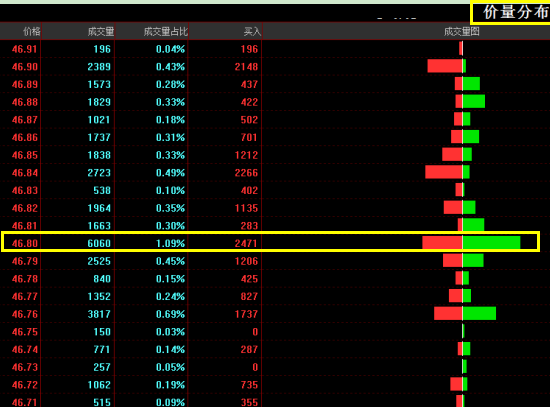Click buy value 287 in the 46.74 row
The width and height of the screenshot is (550, 407).
tap(249, 349)
